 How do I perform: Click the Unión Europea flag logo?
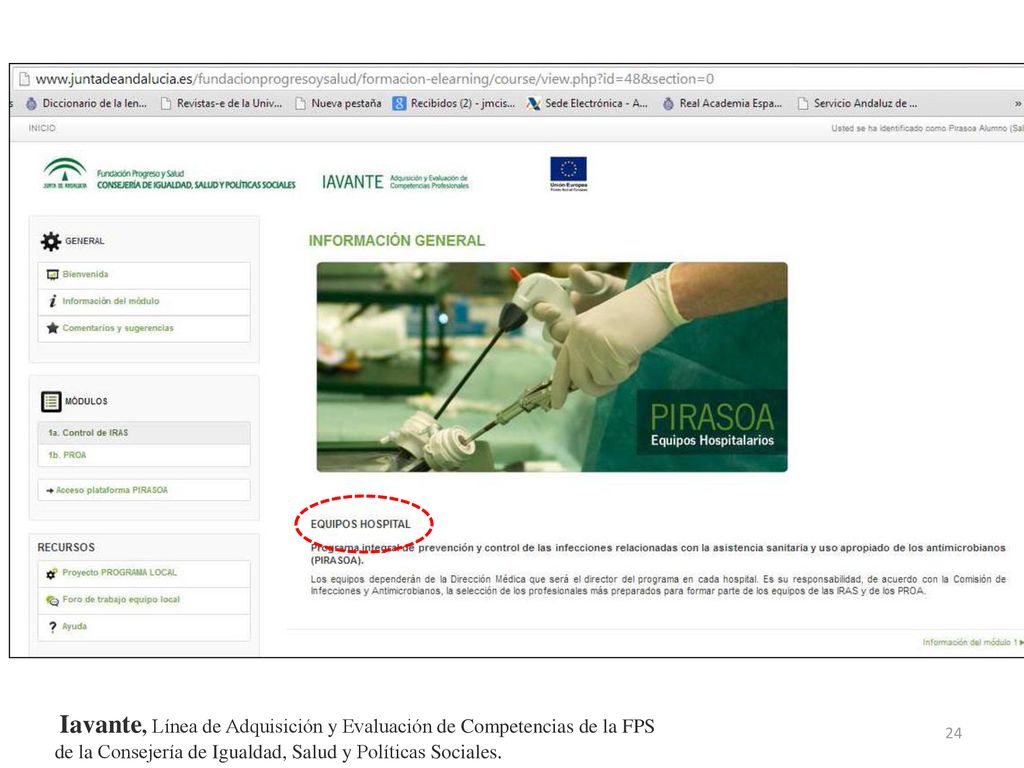[568, 174]
